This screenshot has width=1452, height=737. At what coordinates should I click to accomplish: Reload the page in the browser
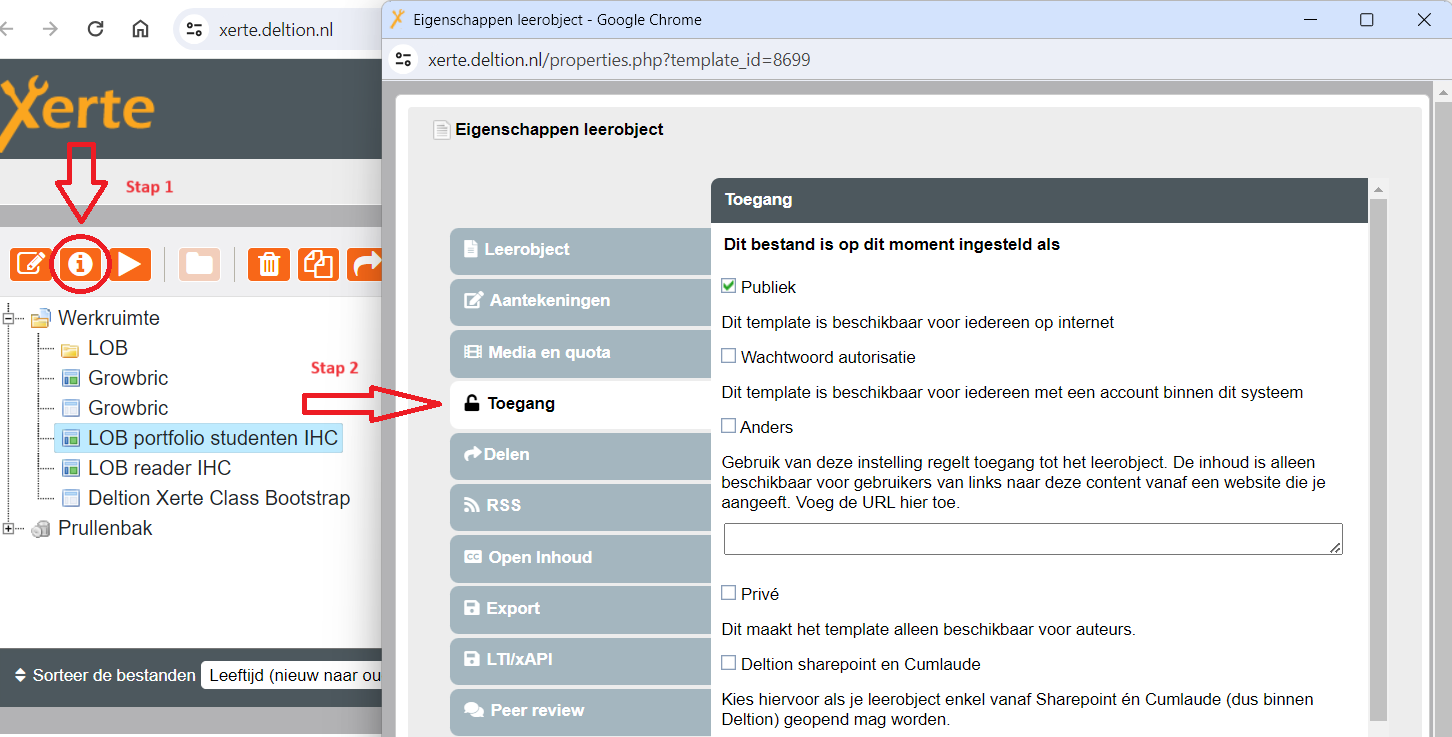(95, 29)
